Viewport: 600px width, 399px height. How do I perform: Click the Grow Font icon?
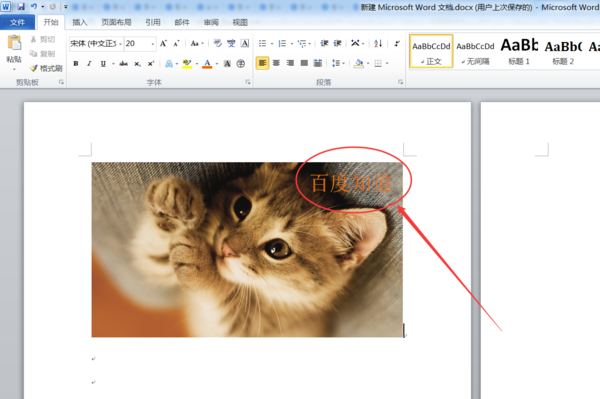point(163,44)
